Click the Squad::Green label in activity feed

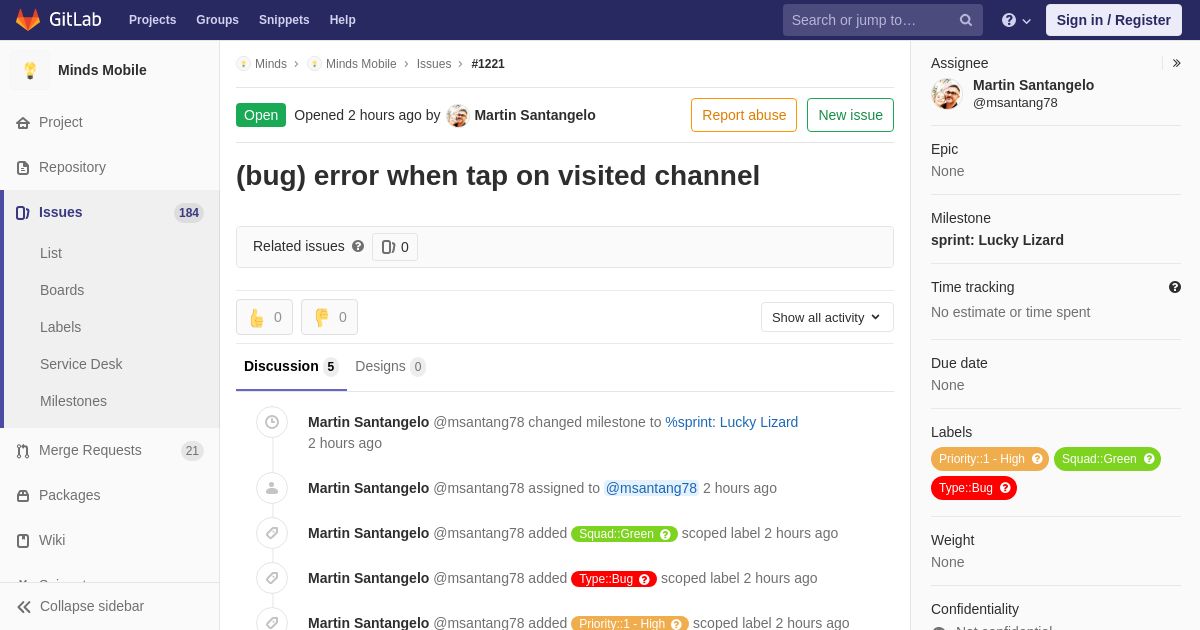pos(624,534)
